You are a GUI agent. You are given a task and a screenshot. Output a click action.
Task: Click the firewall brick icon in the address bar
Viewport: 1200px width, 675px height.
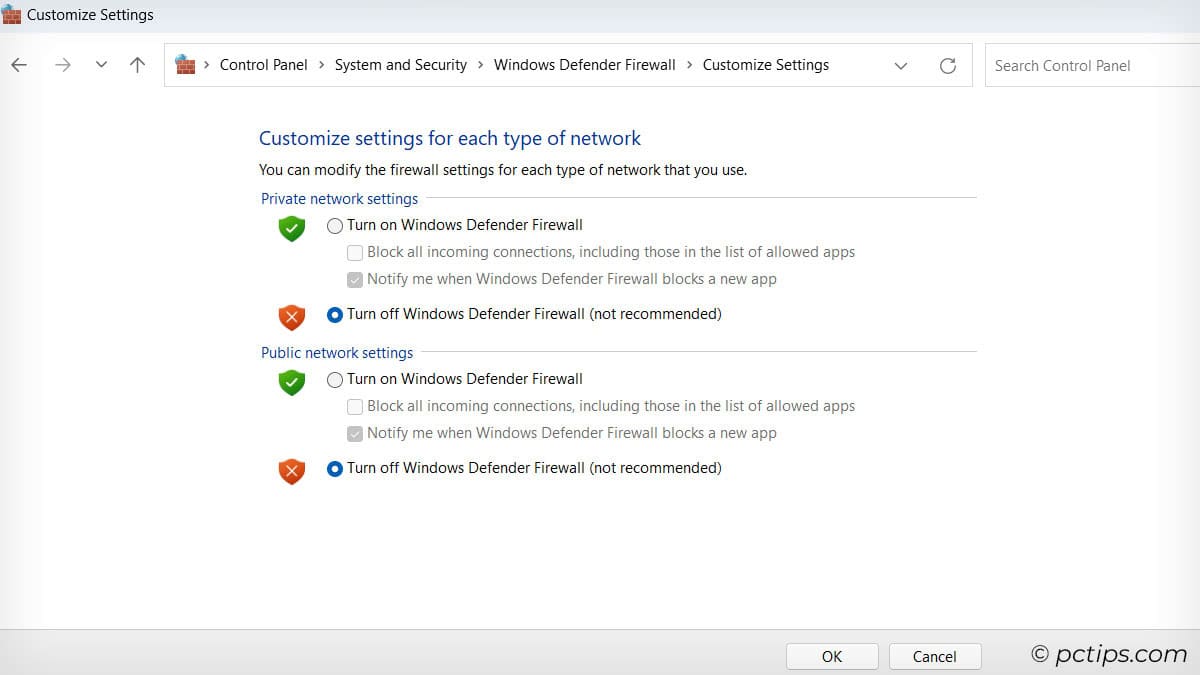pyautogui.click(x=185, y=64)
